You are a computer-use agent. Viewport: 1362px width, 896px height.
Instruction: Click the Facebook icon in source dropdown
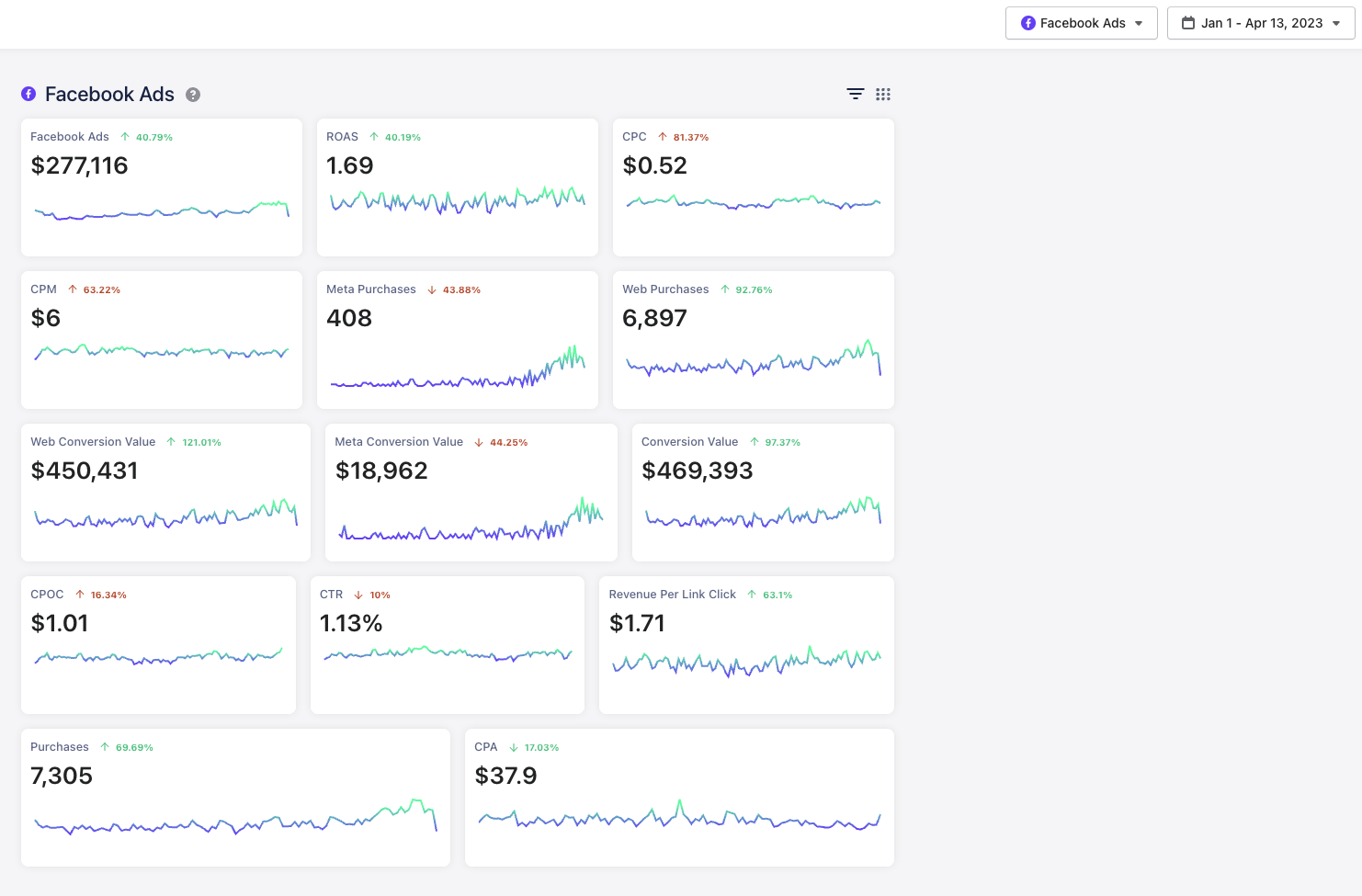click(x=1028, y=23)
